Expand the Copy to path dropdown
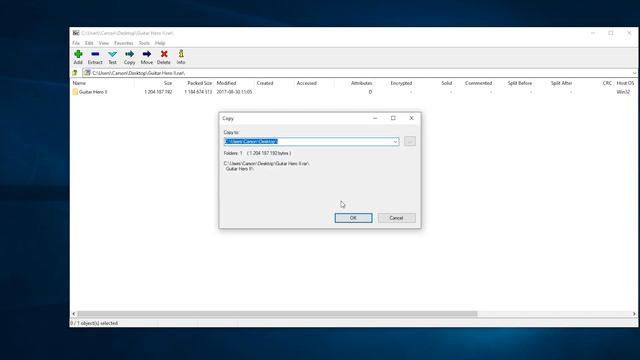This screenshot has width=640, height=360. click(395, 142)
